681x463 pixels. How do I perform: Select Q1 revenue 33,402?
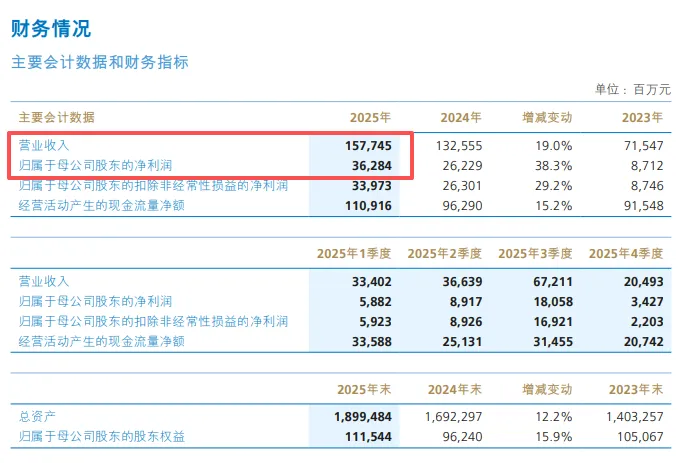pos(372,281)
